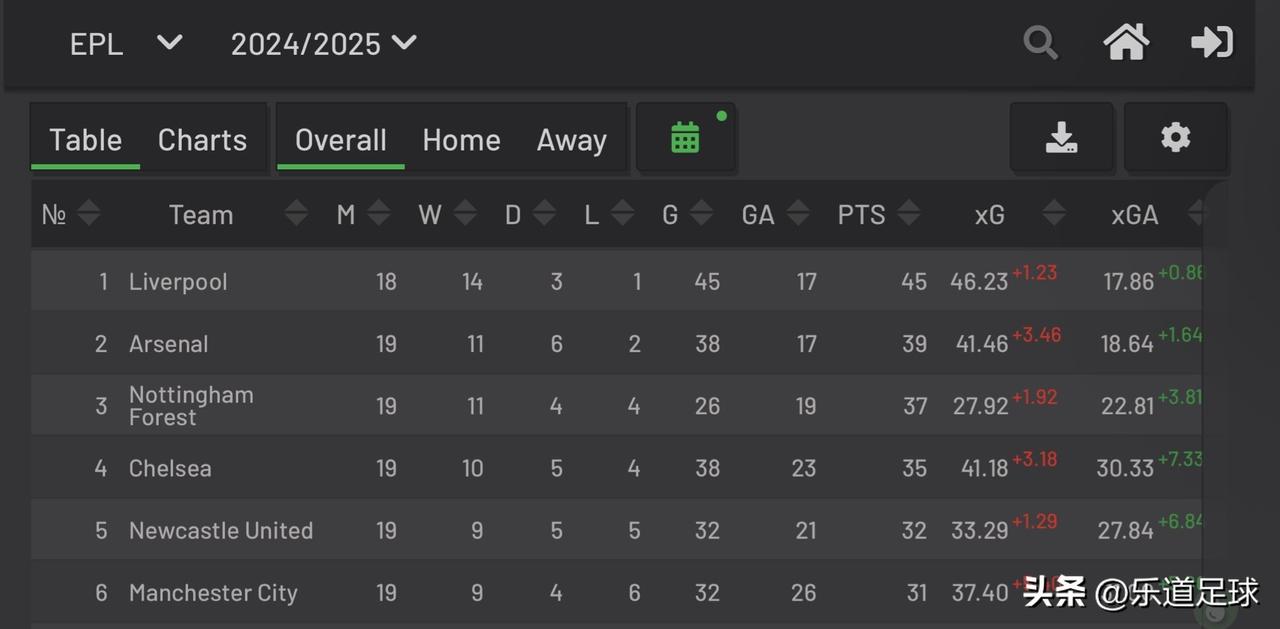Sort table by xG column arrows
The image size is (1280, 629).
1054,213
